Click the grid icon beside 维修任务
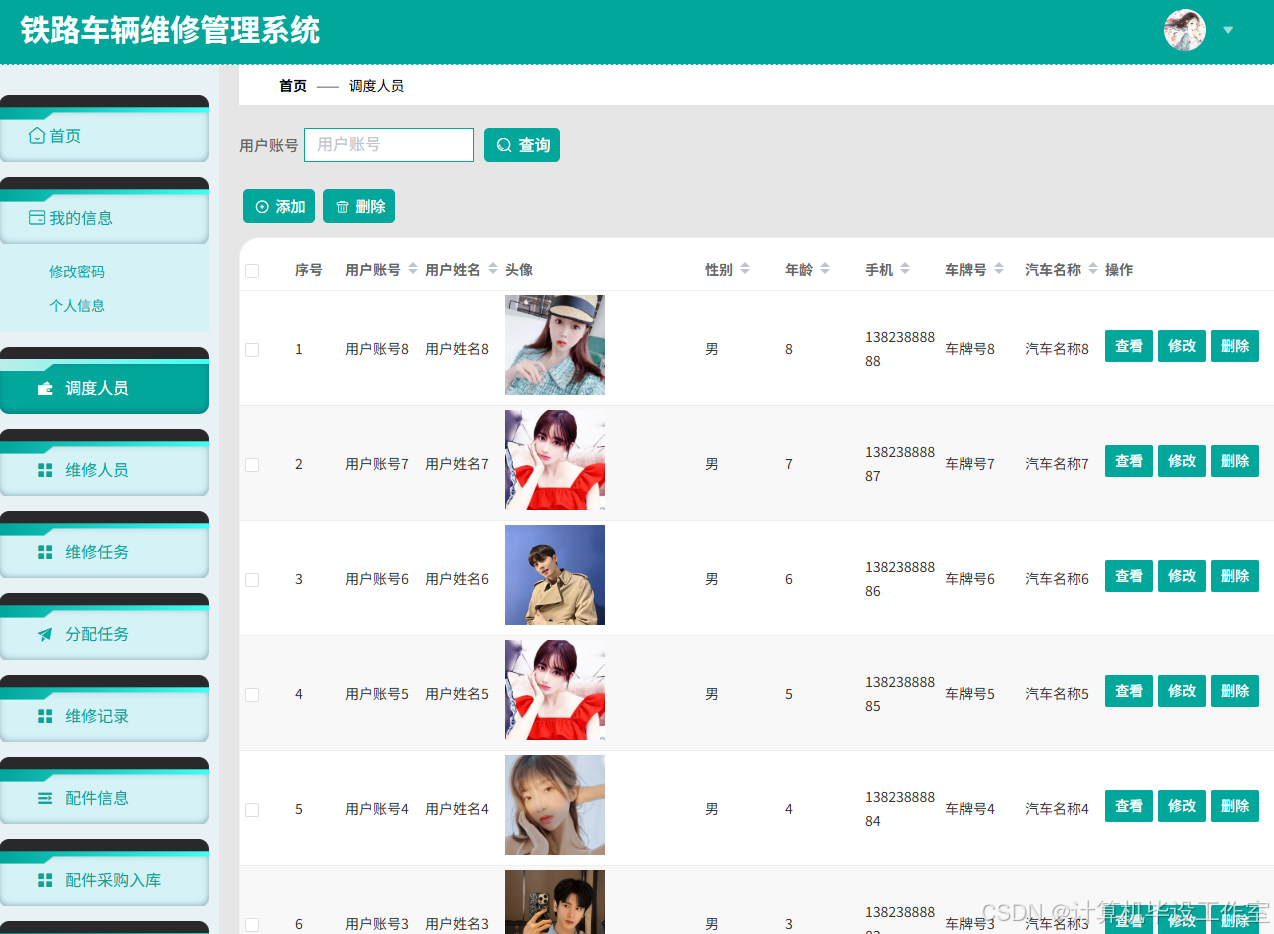Viewport: 1274px width, 934px height. [45, 552]
